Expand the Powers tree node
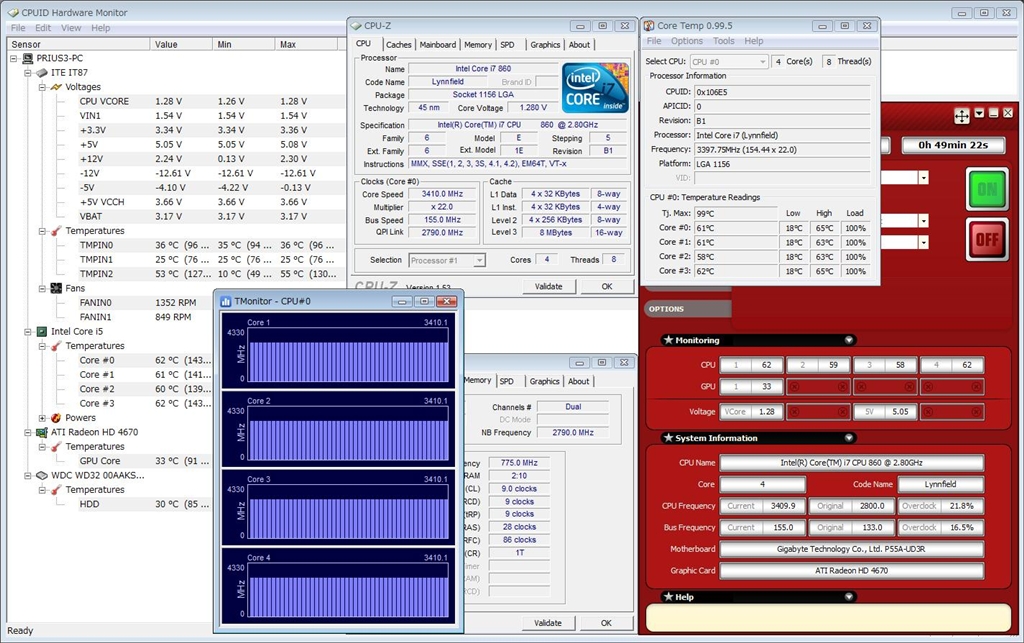 pos(42,418)
